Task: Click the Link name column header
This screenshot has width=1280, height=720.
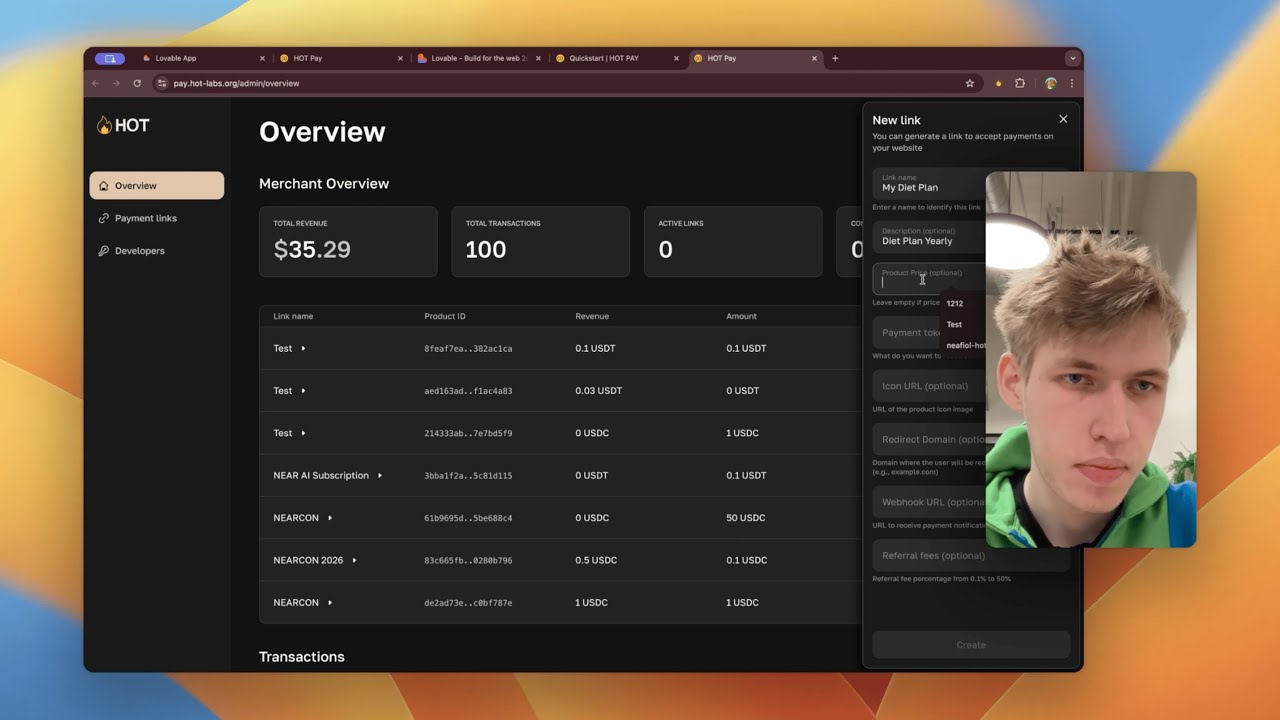Action: click(x=293, y=316)
